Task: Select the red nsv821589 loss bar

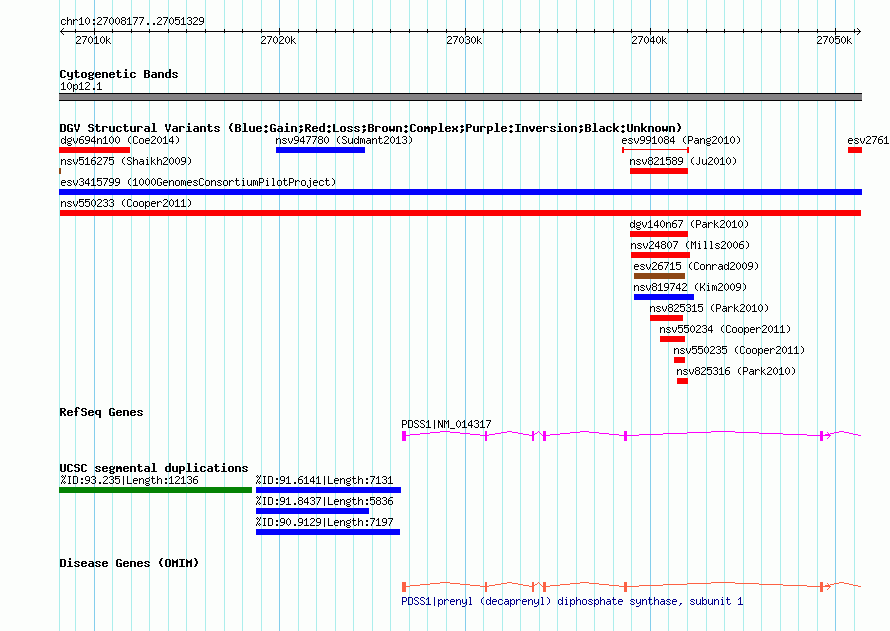Action: pyautogui.click(x=658, y=171)
